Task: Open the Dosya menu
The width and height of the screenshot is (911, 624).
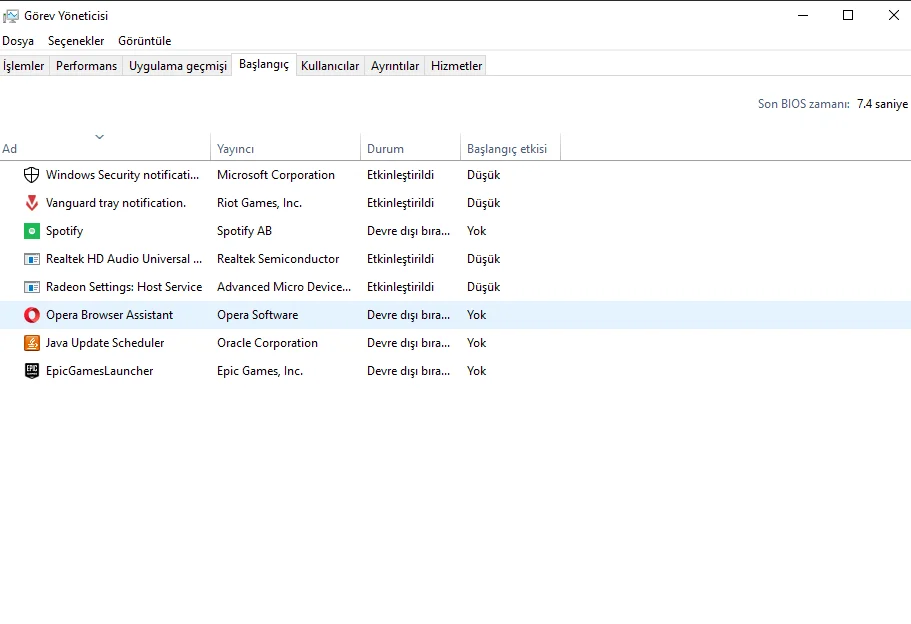Action: click(x=18, y=41)
